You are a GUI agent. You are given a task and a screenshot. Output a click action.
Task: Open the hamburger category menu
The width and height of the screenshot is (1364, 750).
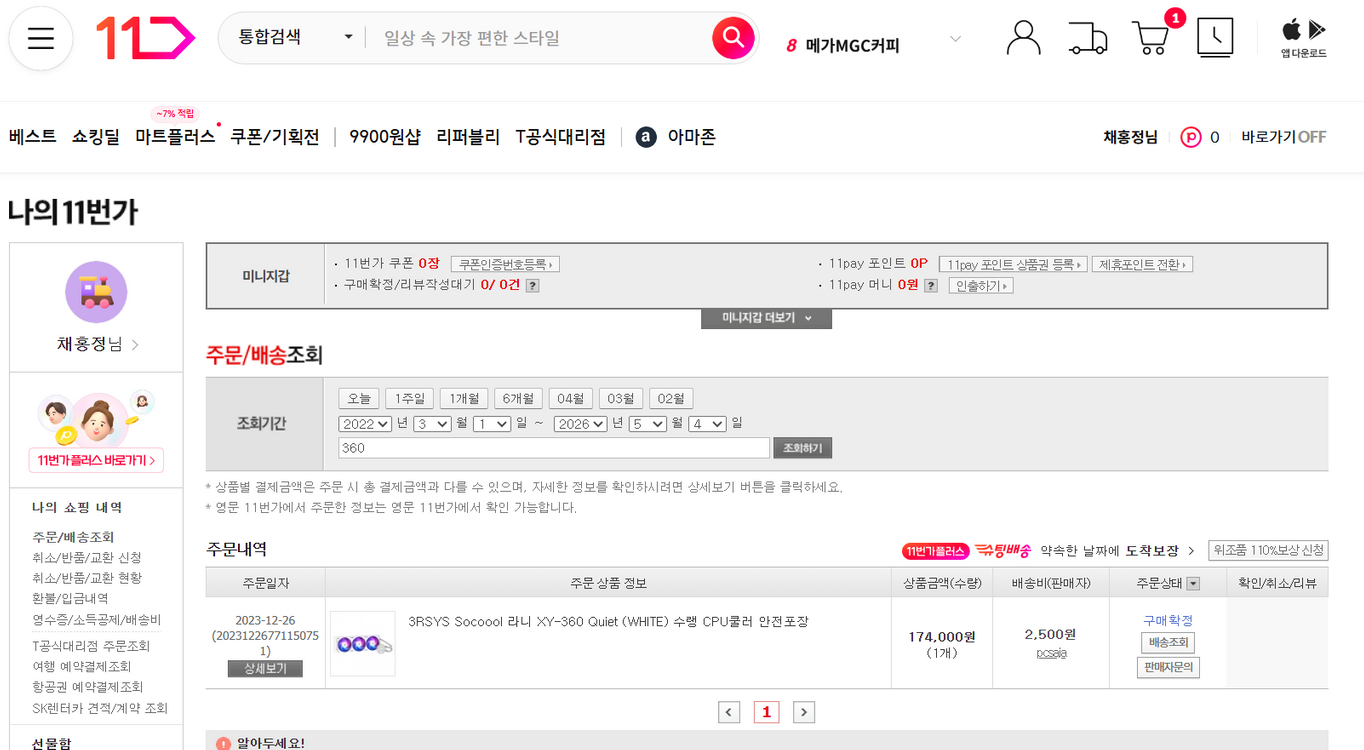click(41, 39)
